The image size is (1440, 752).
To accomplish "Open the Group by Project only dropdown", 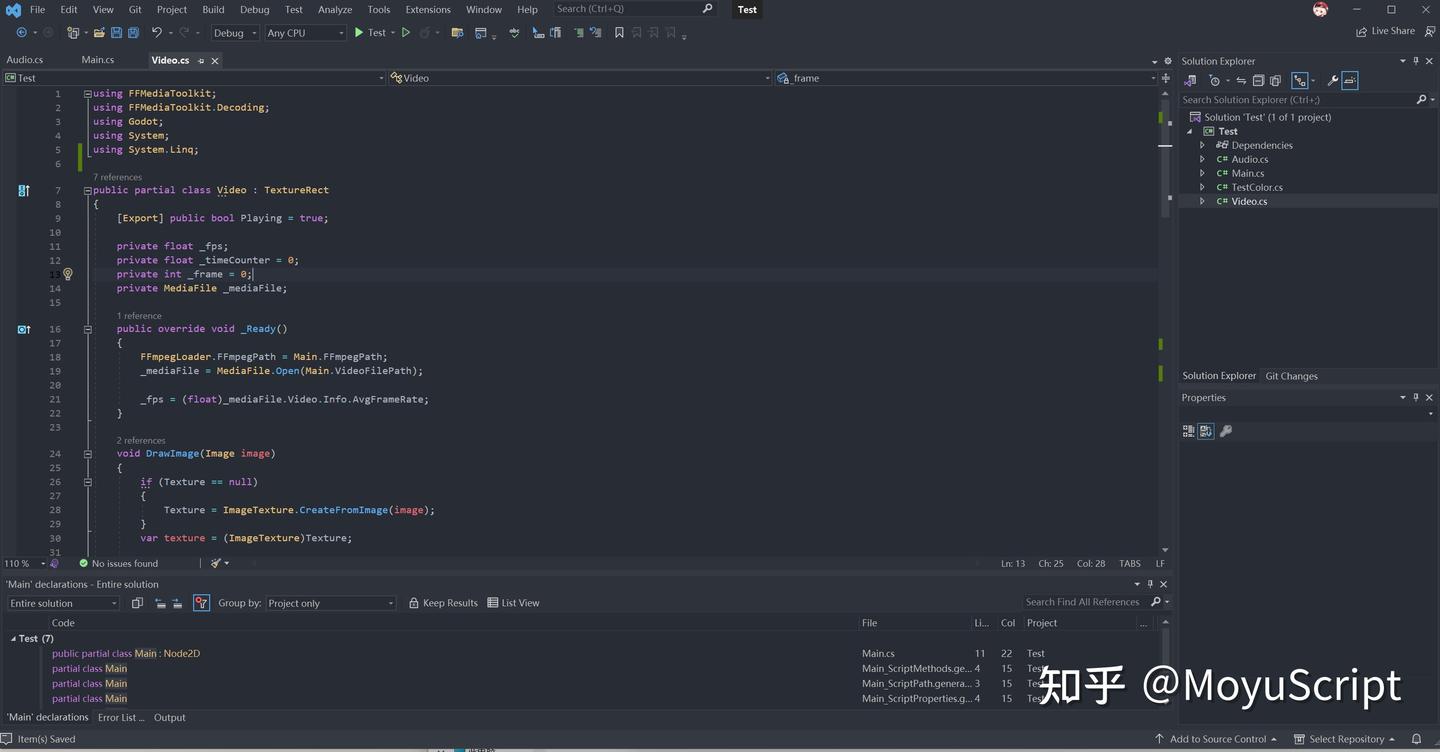I will tap(330, 603).
